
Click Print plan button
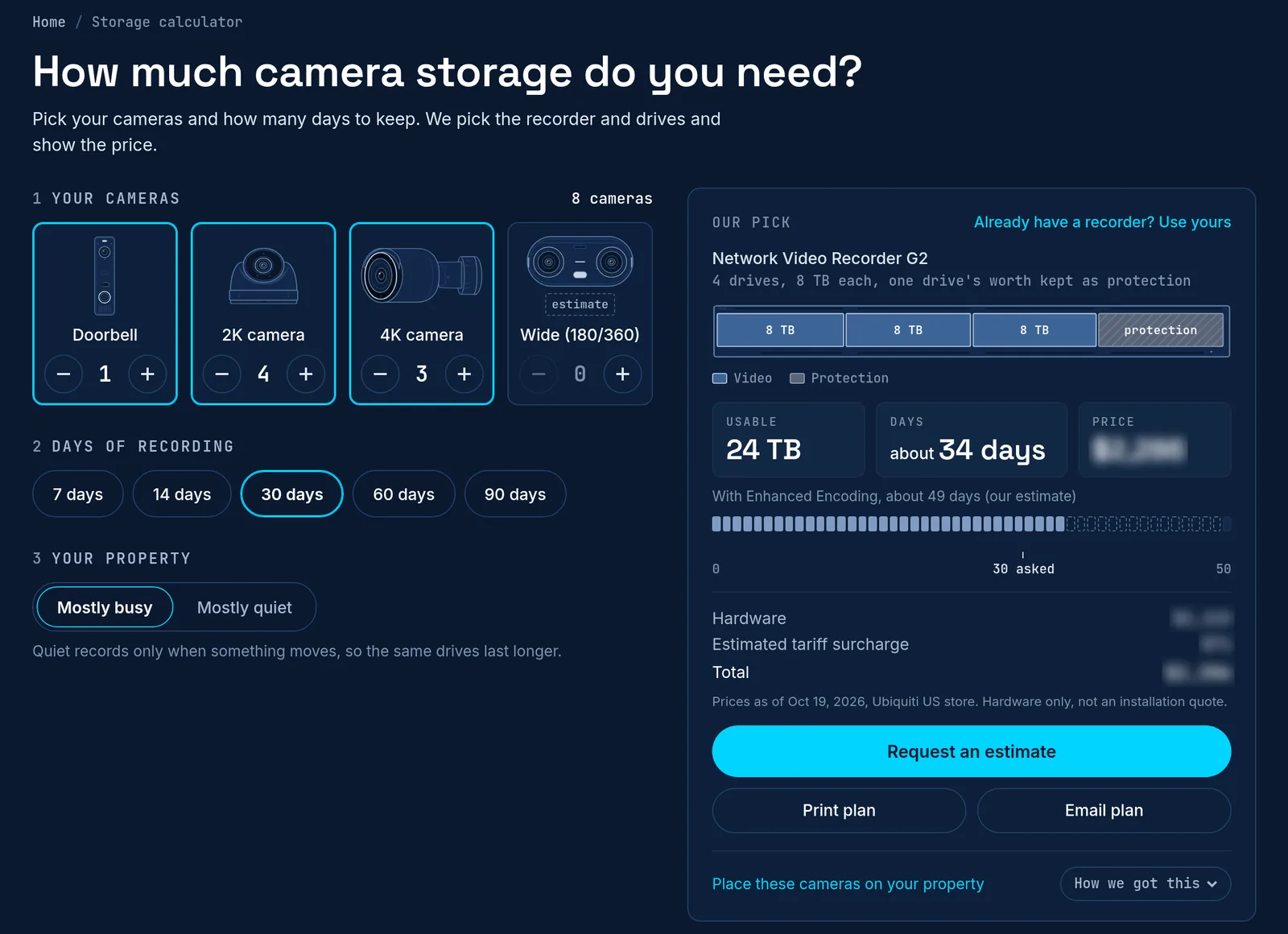(x=839, y=811)
